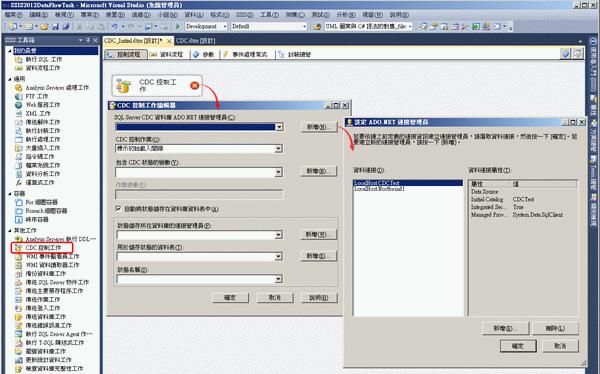Select the WMI 事件監看員工作 icon
This screenshot has width=600, height=374.
pyautogui.click(x=18, y=256)
